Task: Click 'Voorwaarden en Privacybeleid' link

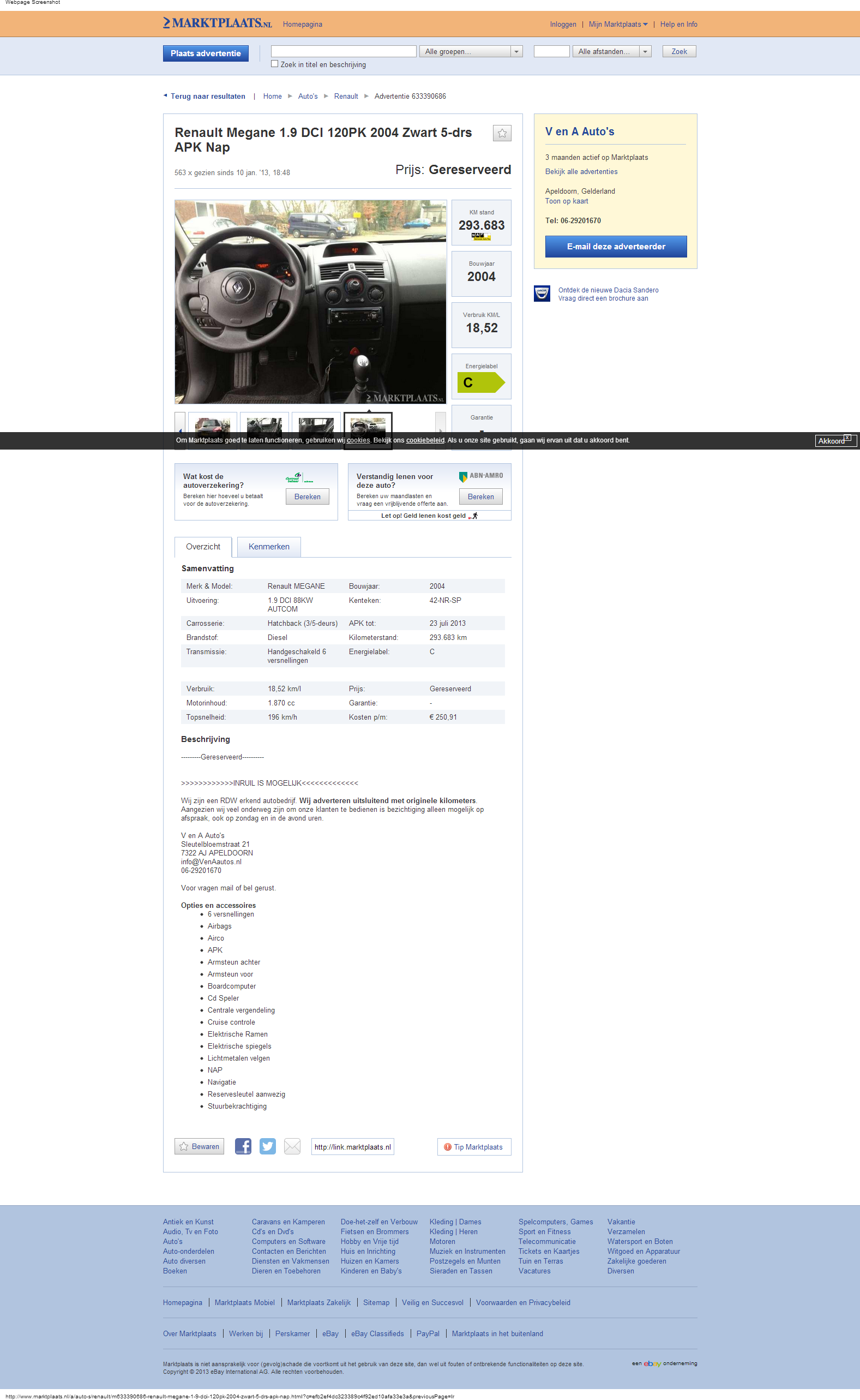Action: 524,1303
